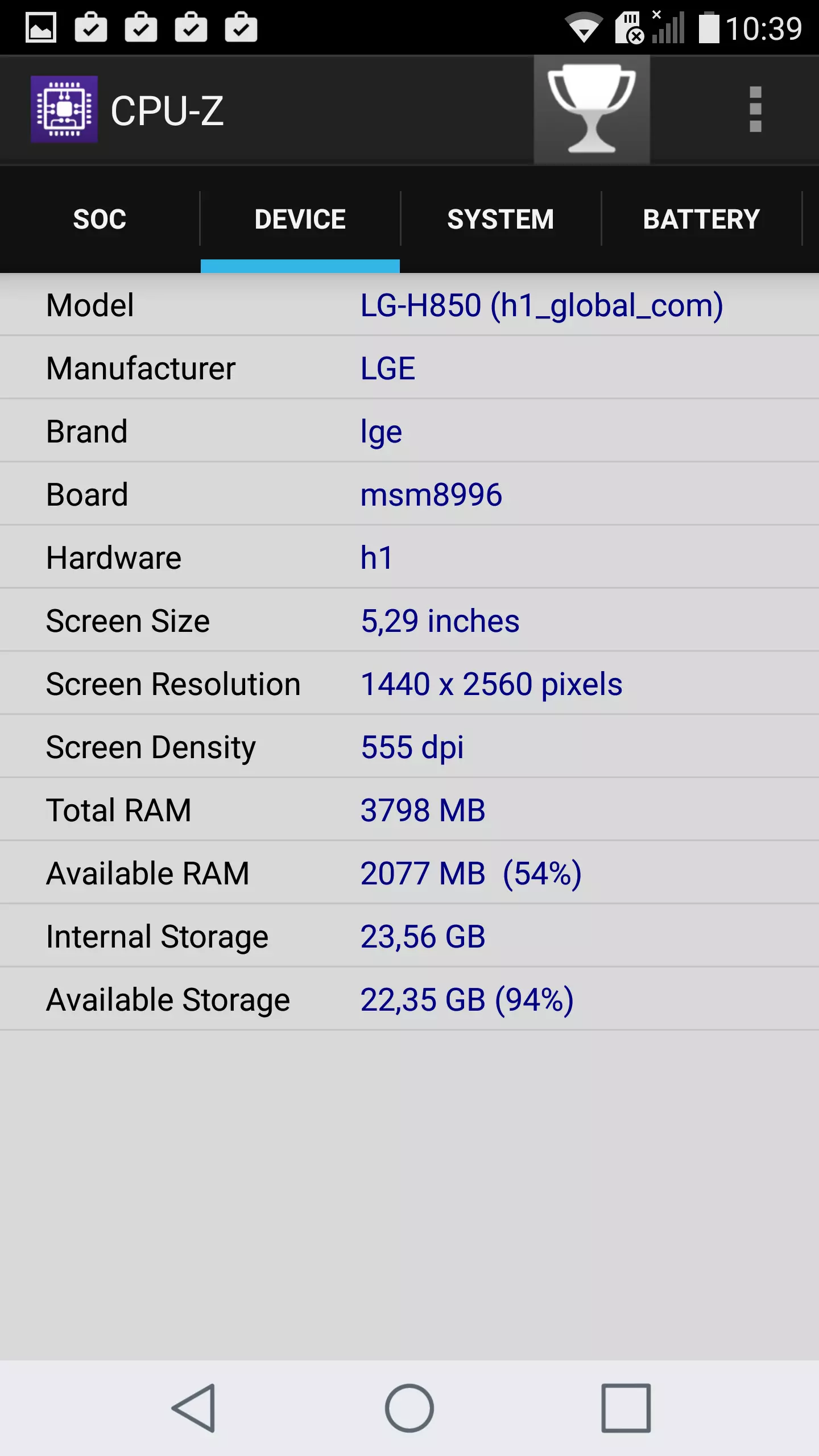The height and width of the screenshot is (1456, 819).
Task: Tap the gallery image notification icon
Action: pyautogui.click(x=41, y=27)
